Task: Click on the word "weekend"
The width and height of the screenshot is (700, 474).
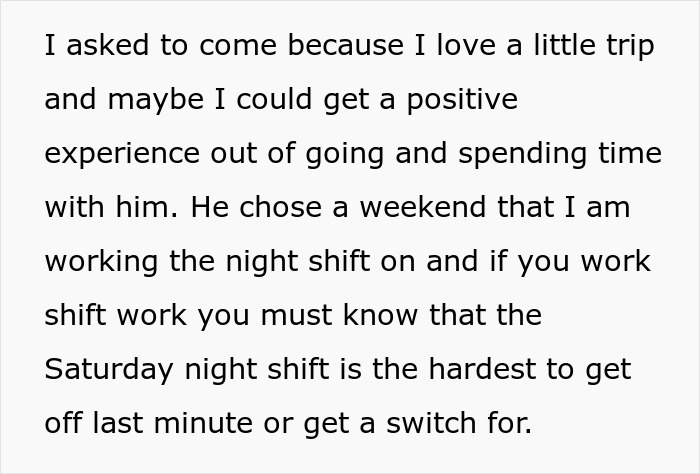Action: [x=423, y=208]
